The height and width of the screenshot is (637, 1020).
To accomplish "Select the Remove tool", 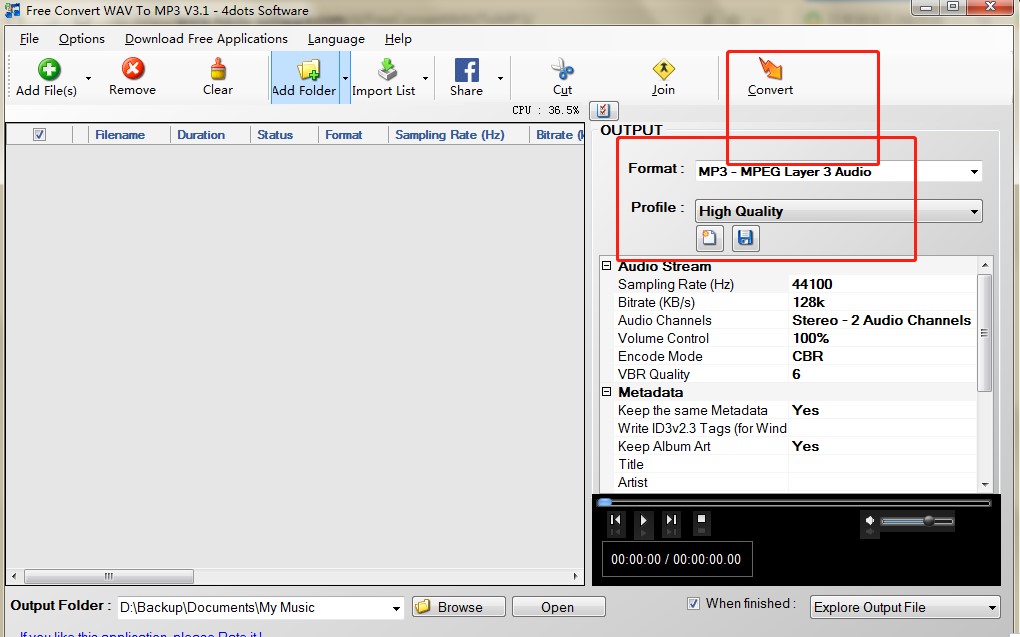I will coord(131,77).
